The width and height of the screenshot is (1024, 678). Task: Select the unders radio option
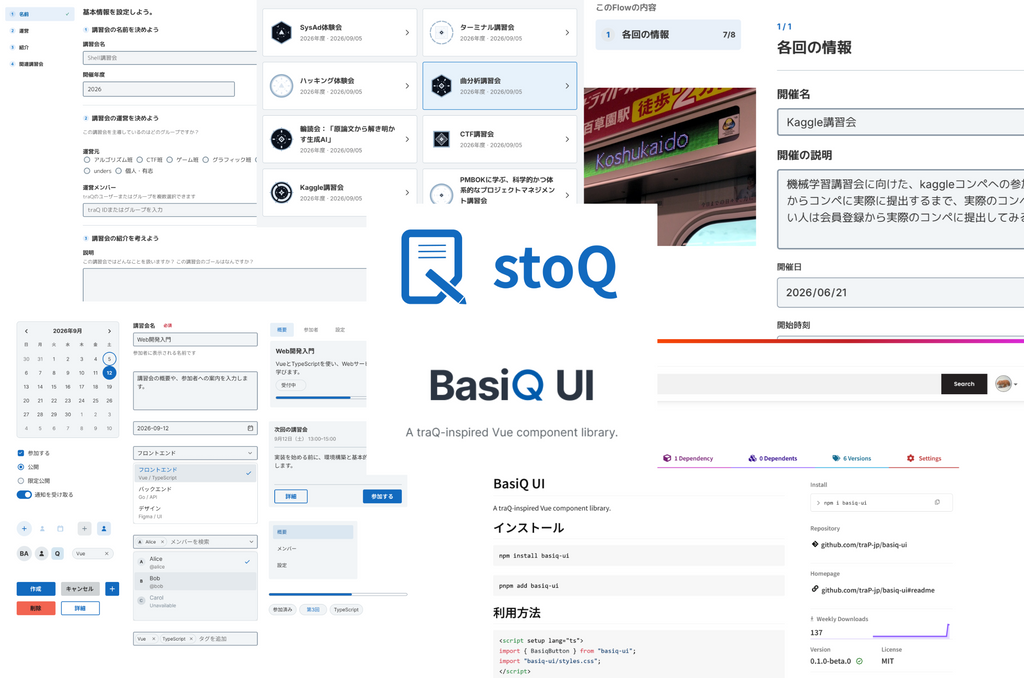pos(87,171)
